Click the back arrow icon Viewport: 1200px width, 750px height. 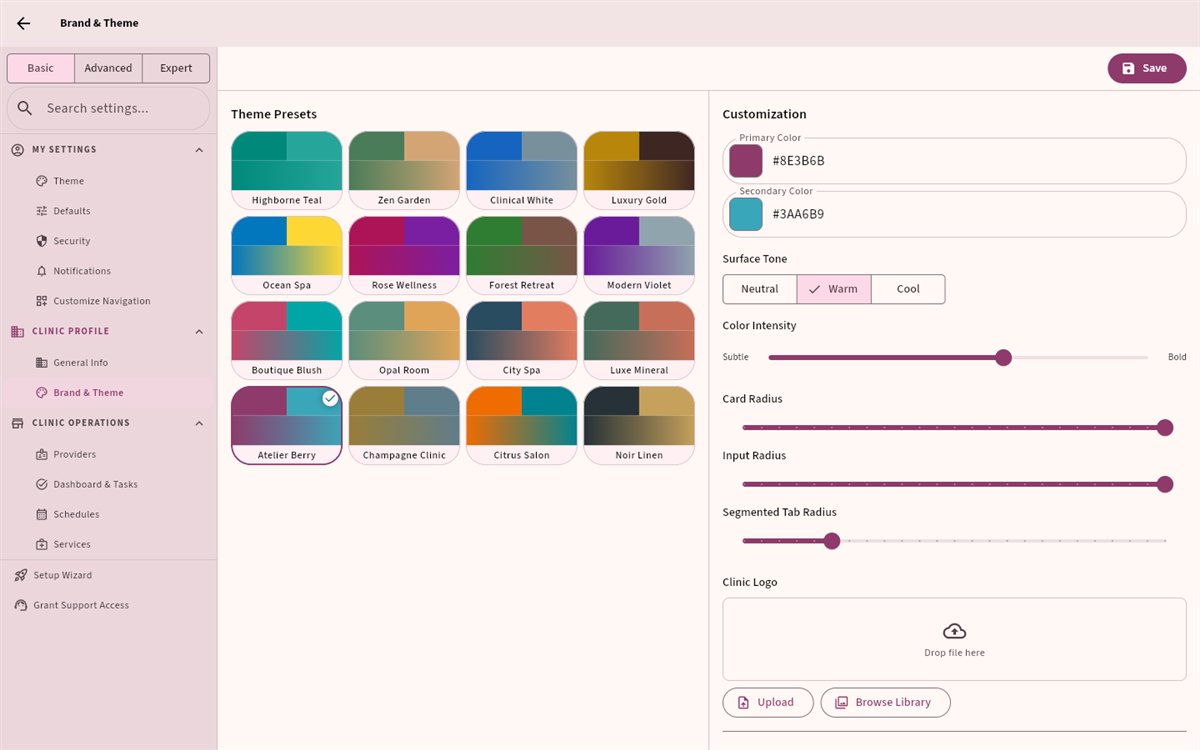[x=24, y=23]
